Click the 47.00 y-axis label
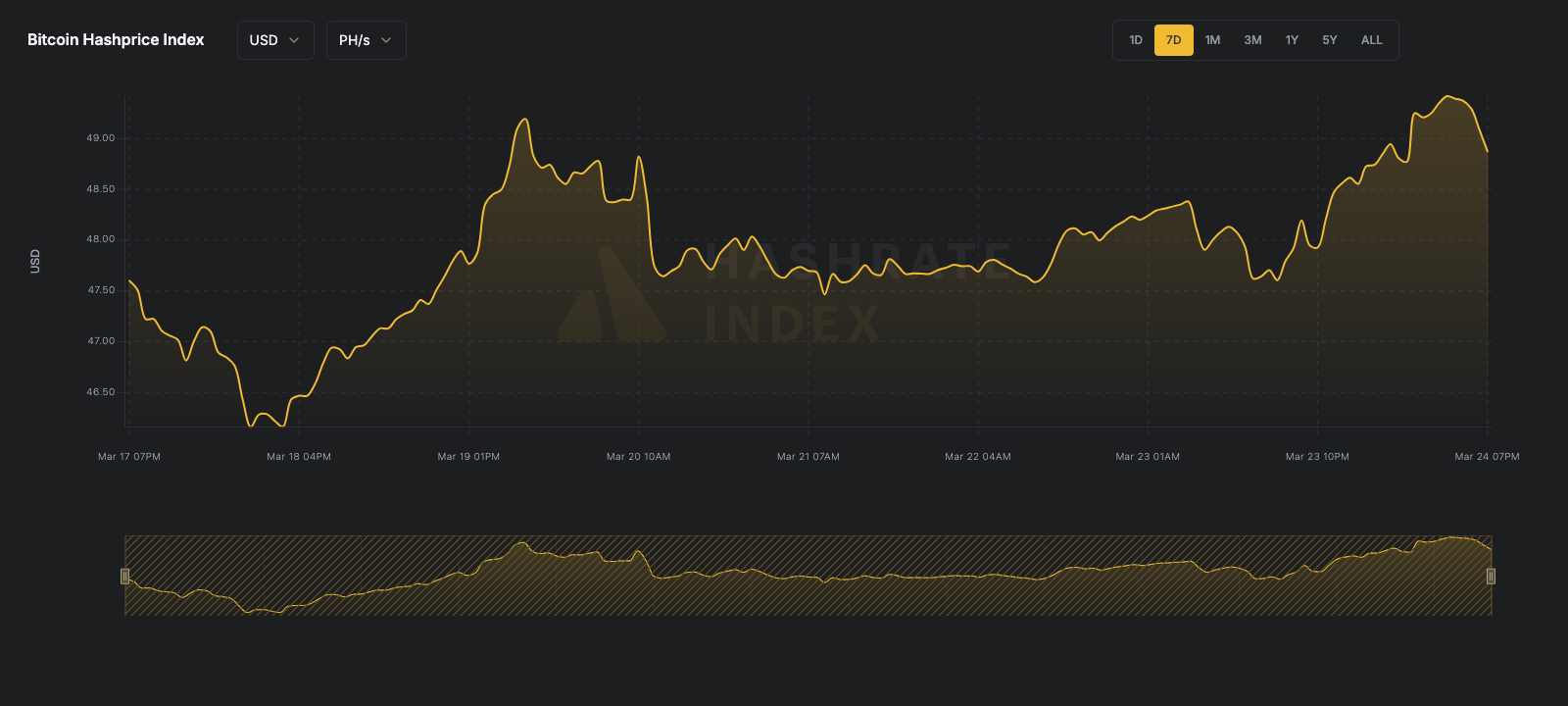This screenshot has width=1568, height=706. click(101, 341)
